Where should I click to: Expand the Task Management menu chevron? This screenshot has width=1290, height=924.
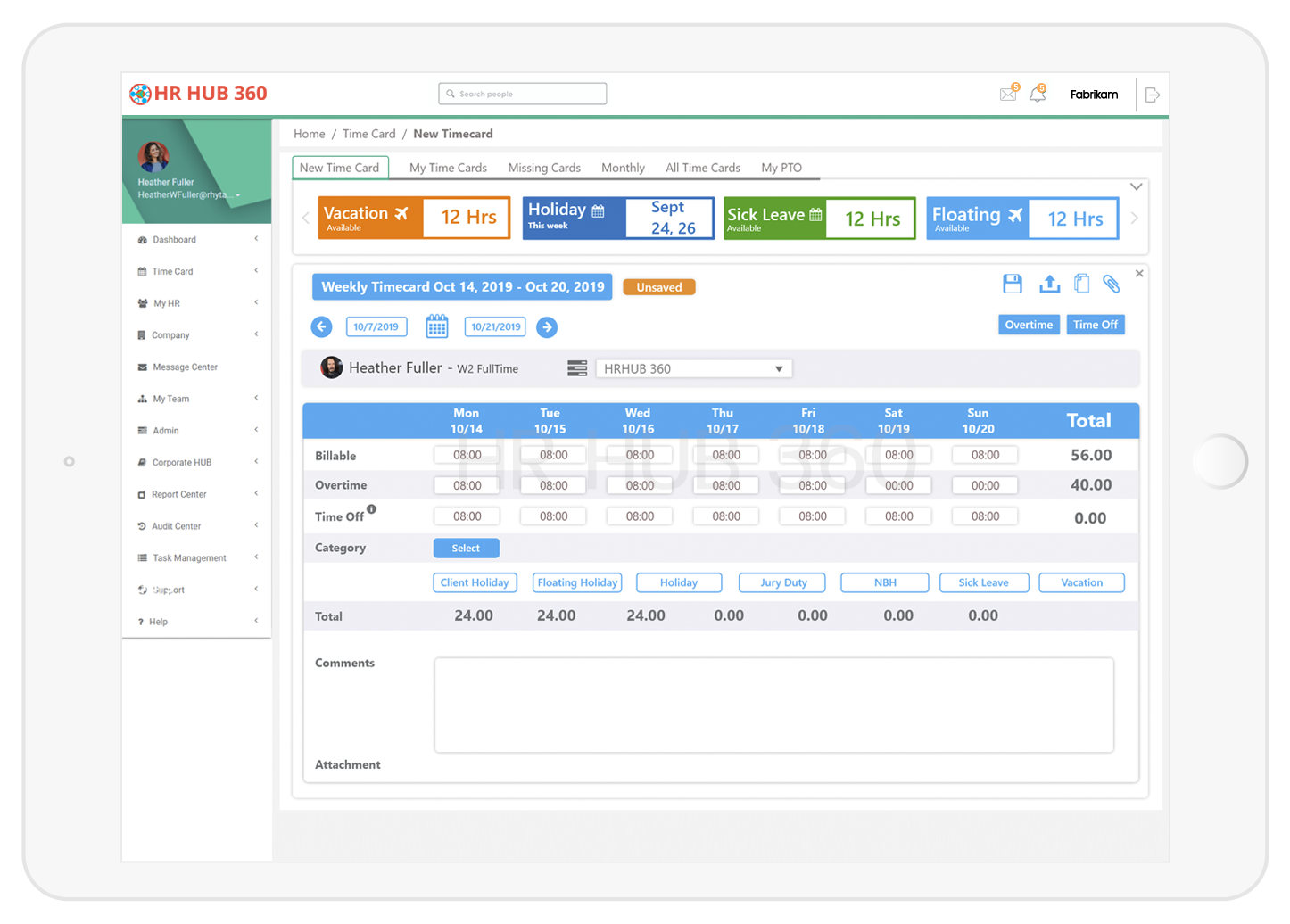[256, 557]
